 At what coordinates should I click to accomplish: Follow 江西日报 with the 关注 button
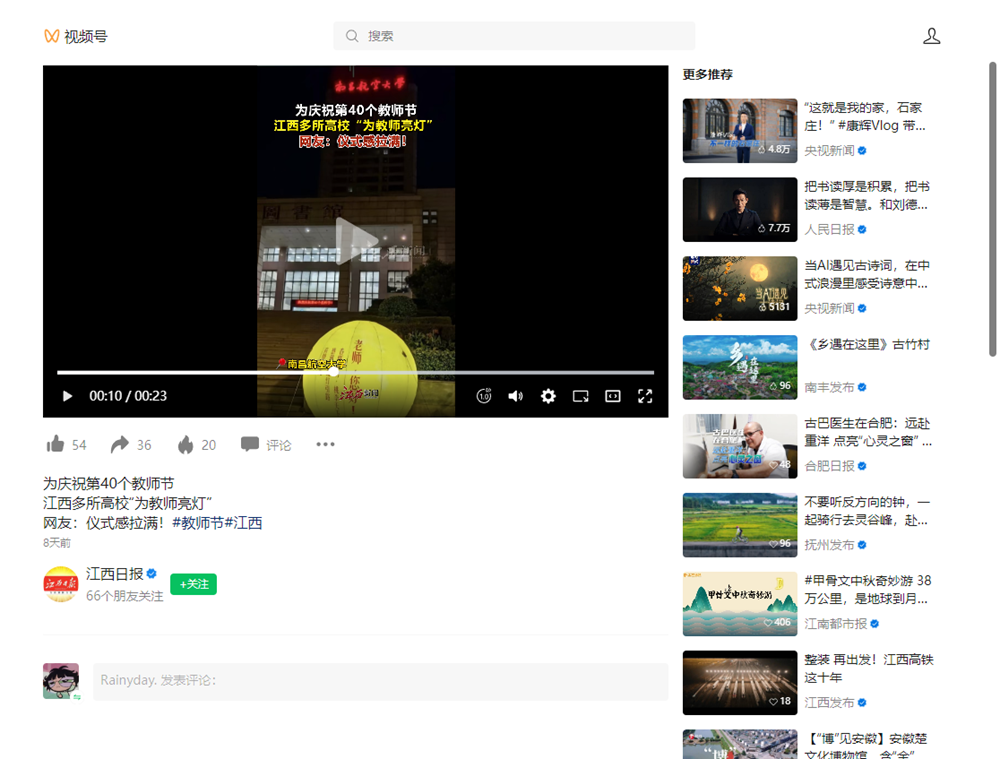click(x=193, y=584)
